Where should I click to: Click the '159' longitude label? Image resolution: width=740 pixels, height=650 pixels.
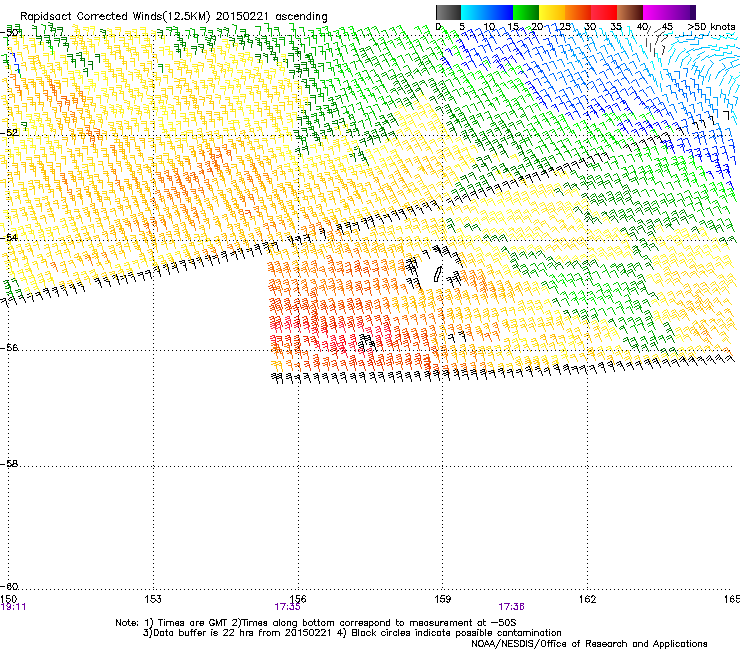coord(442,599)
